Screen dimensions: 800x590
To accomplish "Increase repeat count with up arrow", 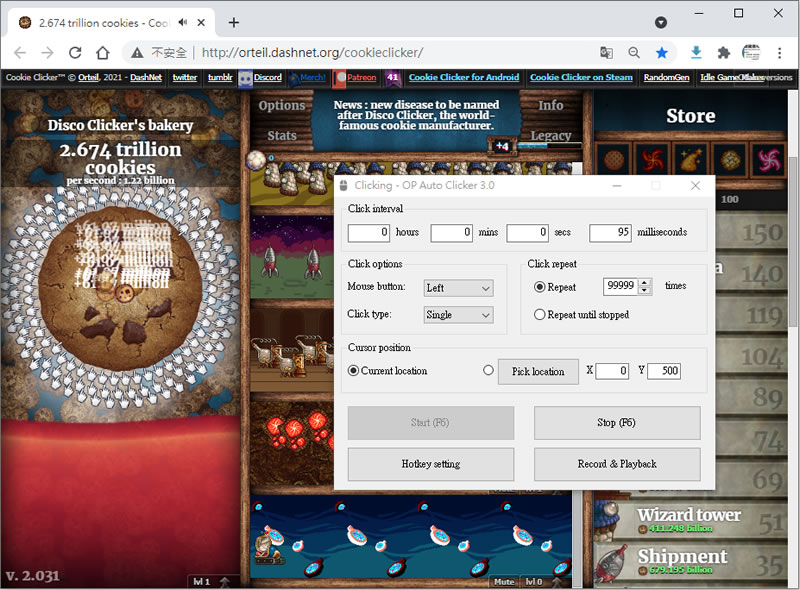I will click(645, 282).
